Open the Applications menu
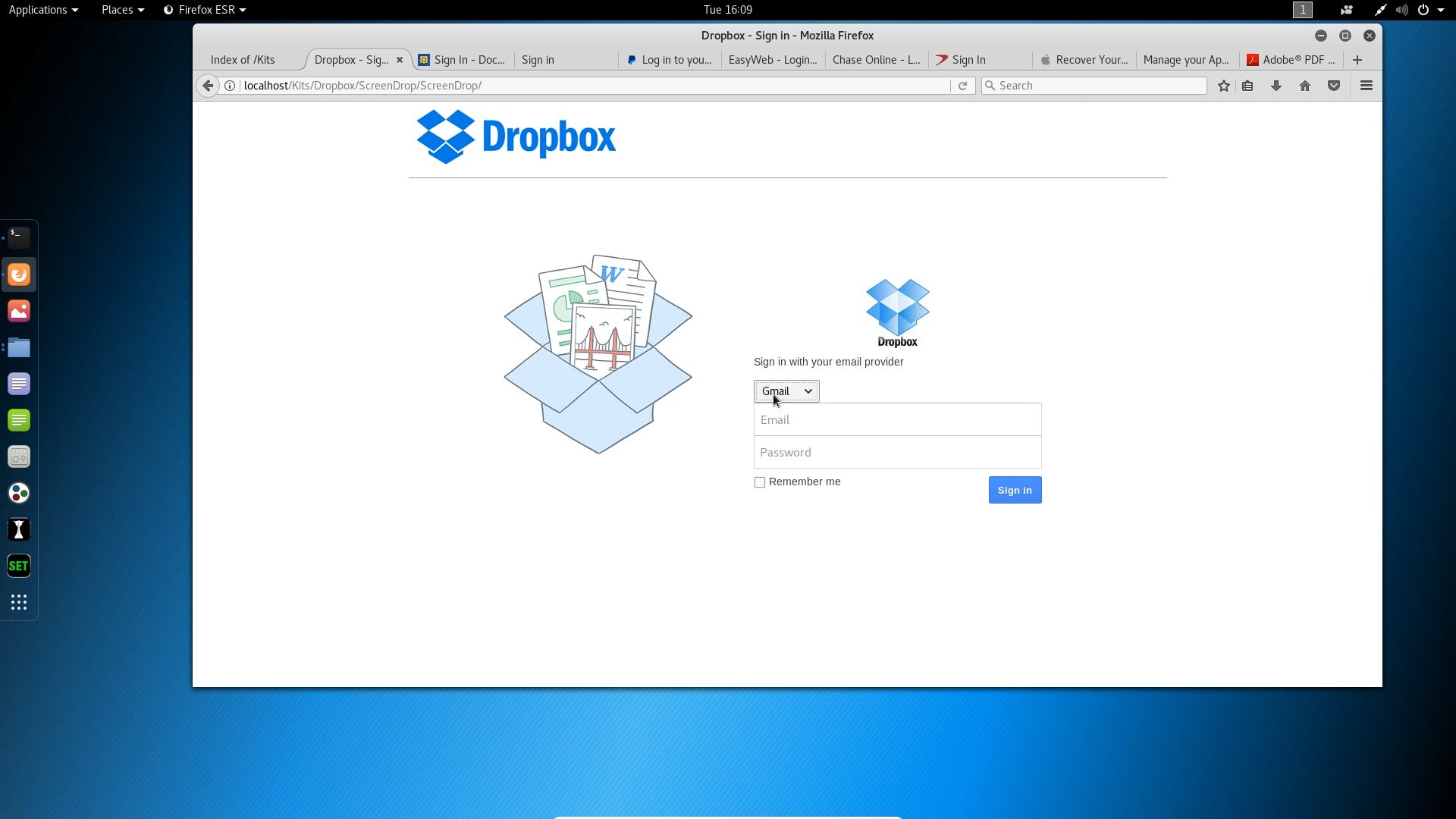Image resolution: width=1456 pixels, height=819 pixels. point(43,10)
